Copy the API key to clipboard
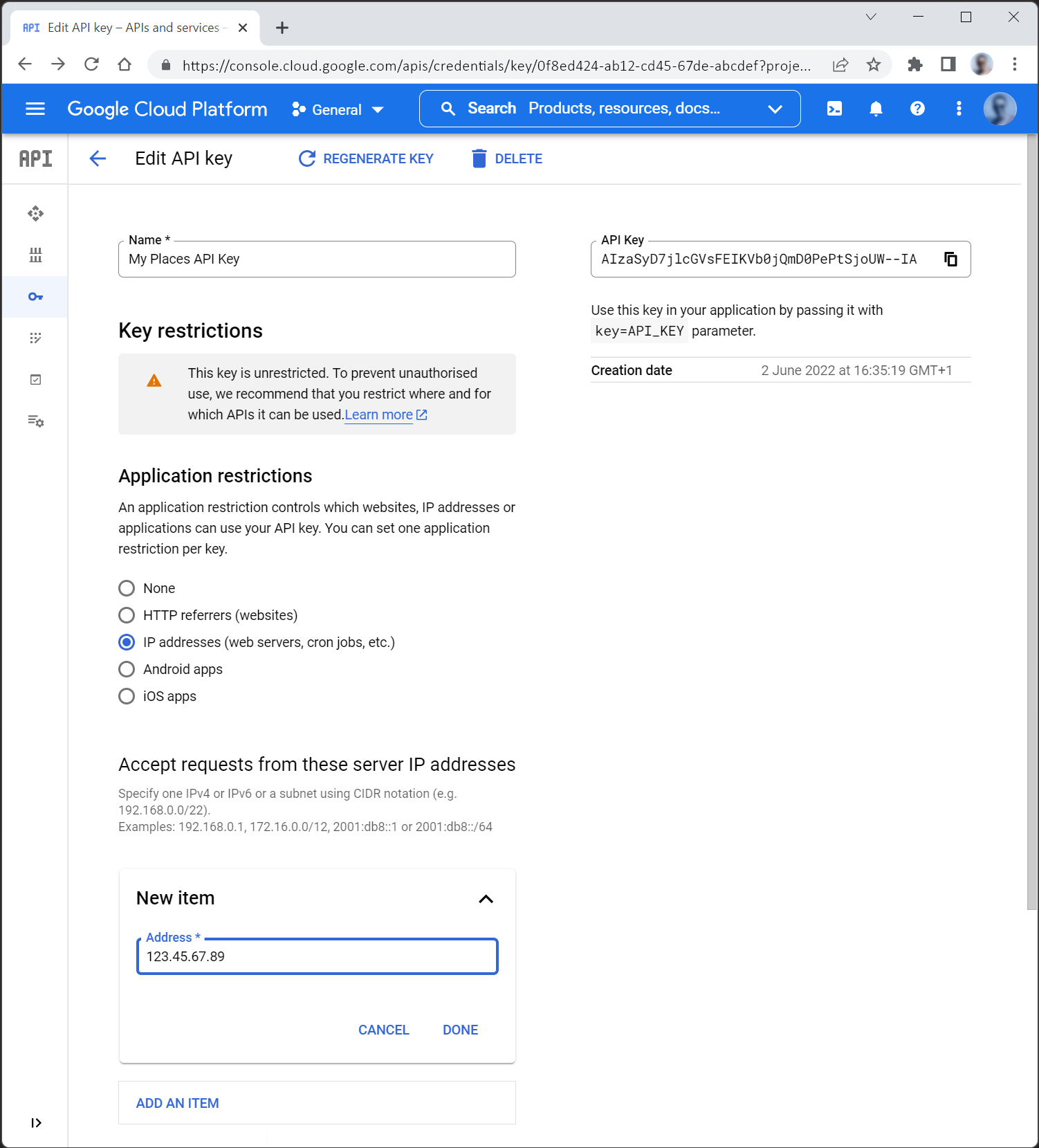 951,259
